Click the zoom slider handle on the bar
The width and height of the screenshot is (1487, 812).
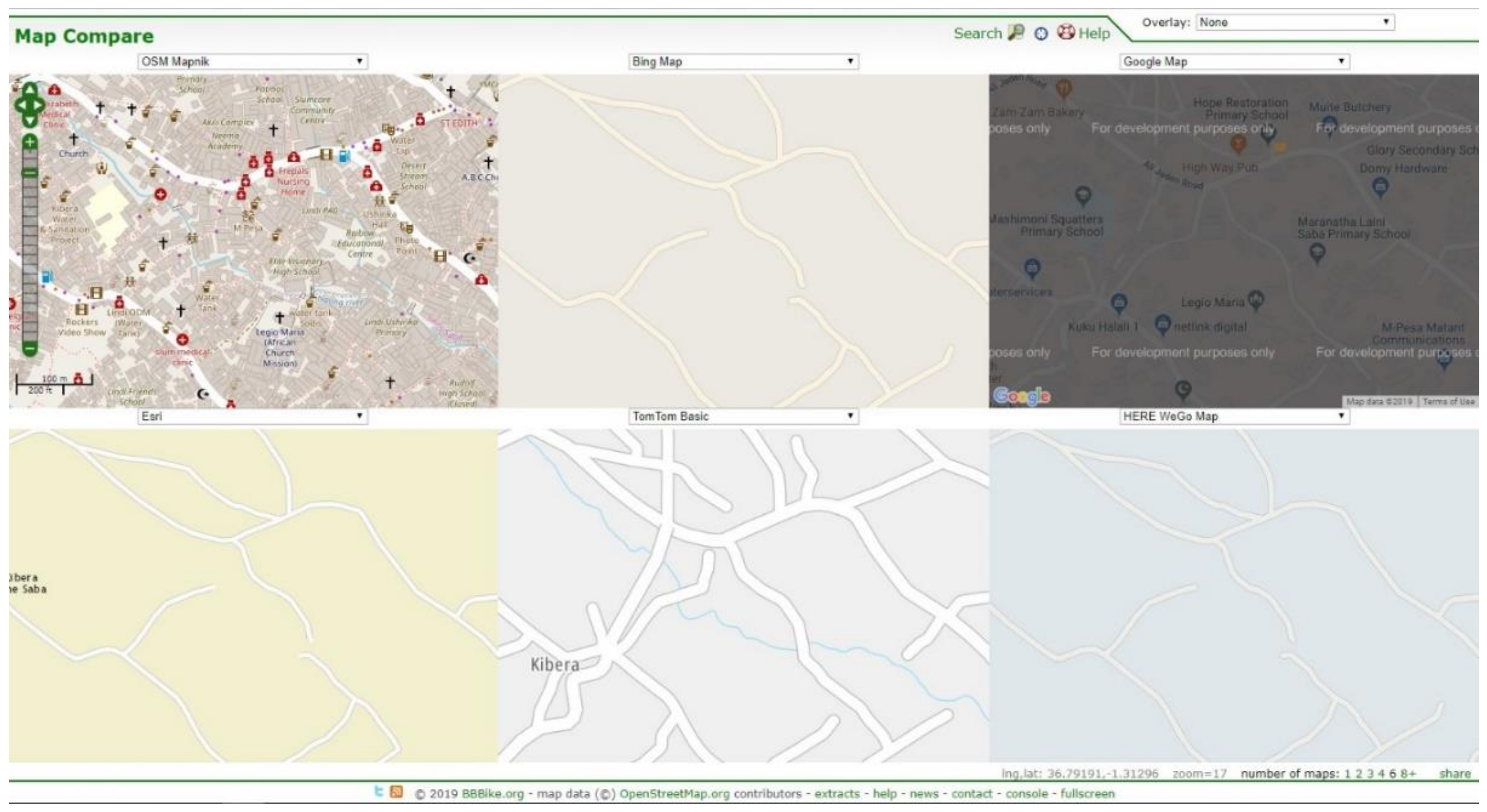tap(29, 172)
